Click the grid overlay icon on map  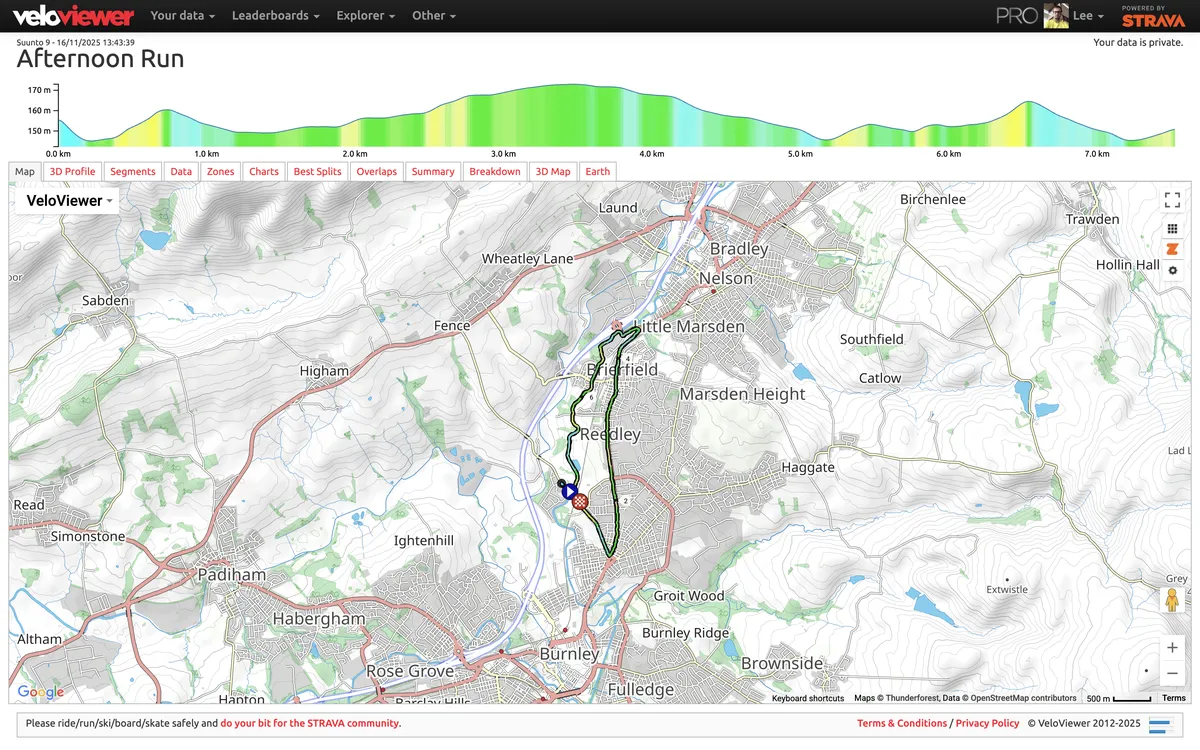(x=1172, y=229)
